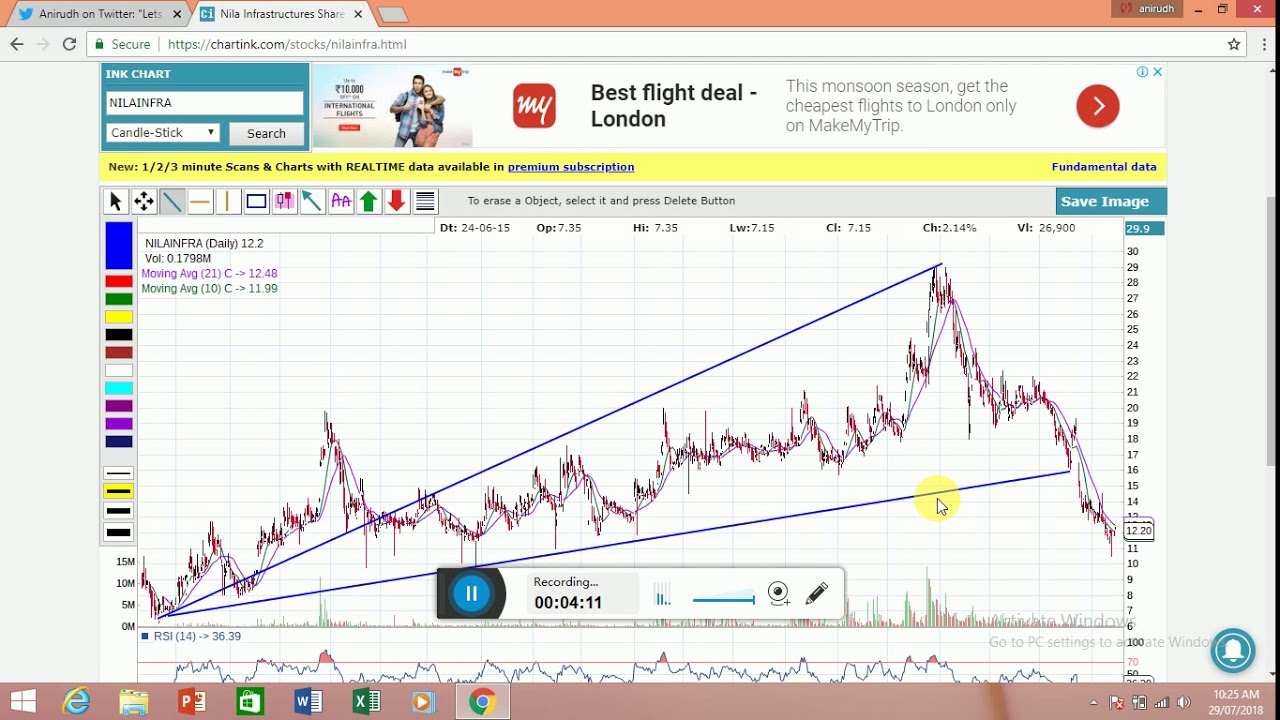Bookmark page with star icon
The width and height of the screenshot is (1280, 720).
1234,44
